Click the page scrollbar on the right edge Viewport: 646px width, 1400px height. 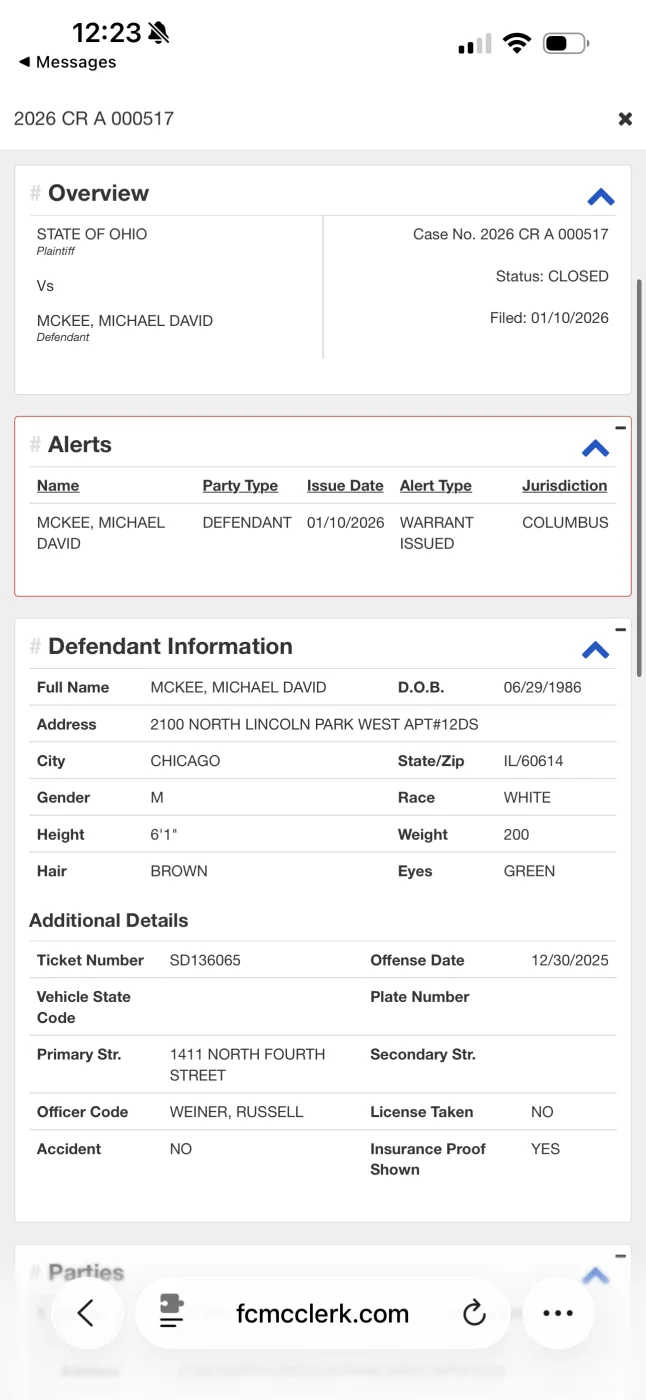click(640, 478)
